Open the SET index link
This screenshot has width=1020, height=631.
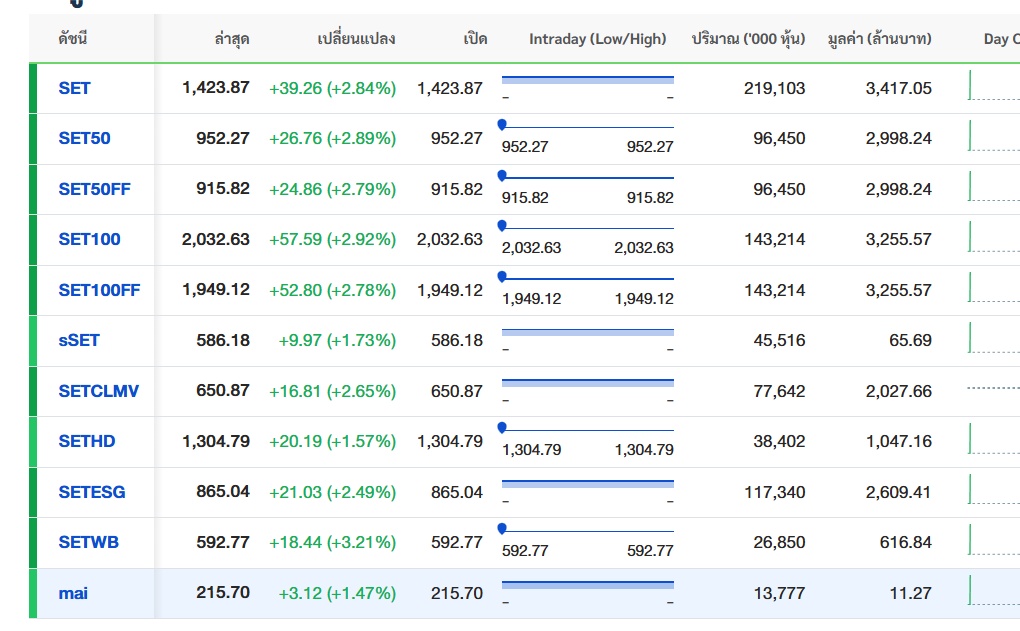coord(74,88)
